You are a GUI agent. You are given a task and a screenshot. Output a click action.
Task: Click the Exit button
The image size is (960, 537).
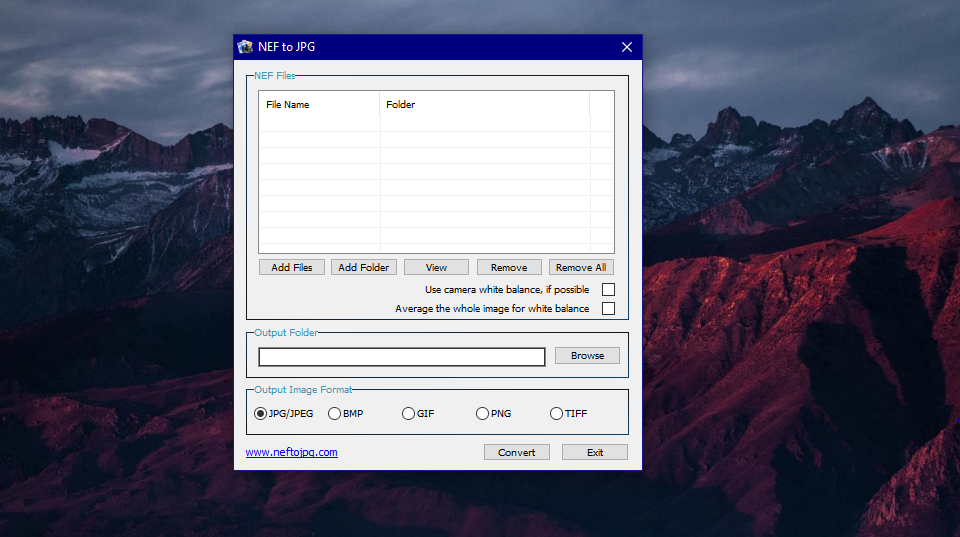(594, 453)
